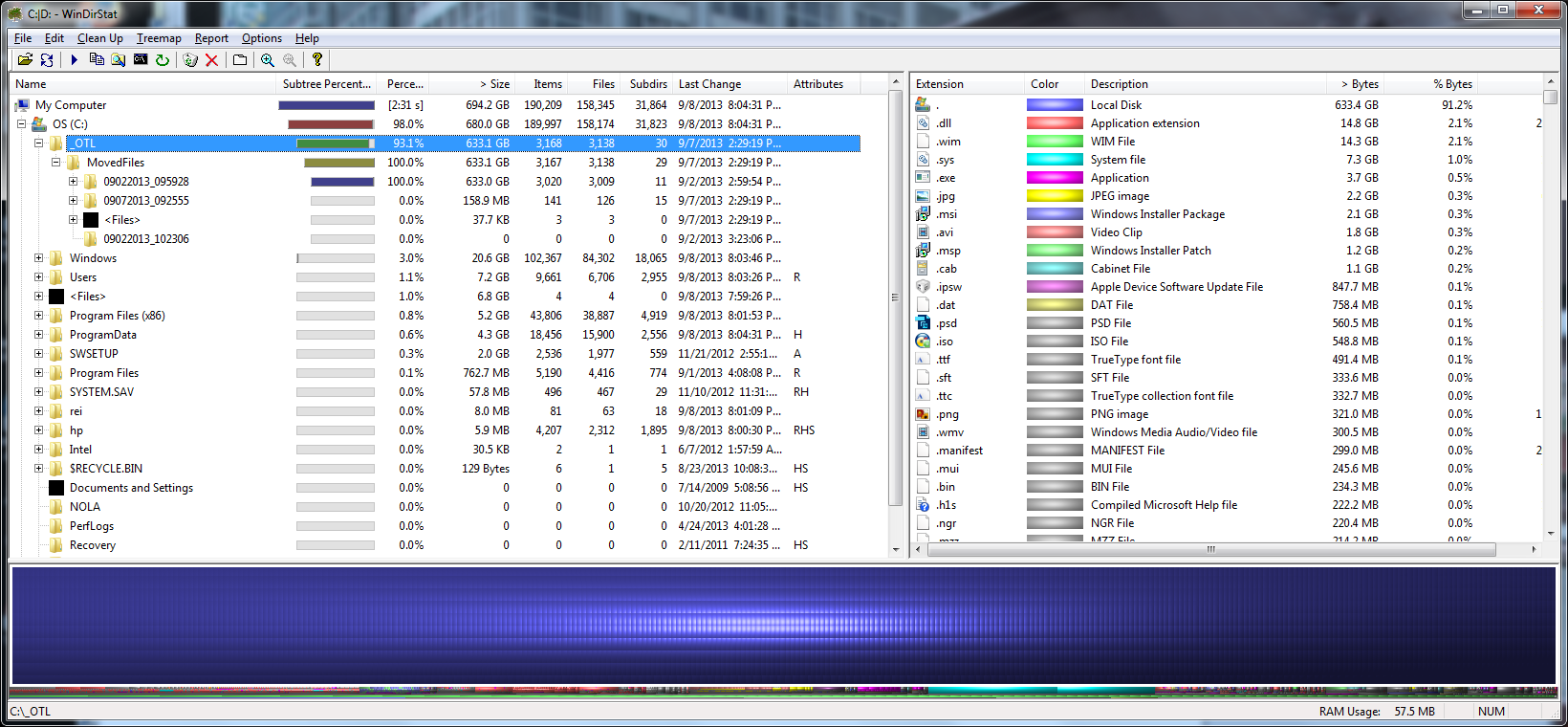Click the .h1s help file icon
Viewport: 1568px width, 727px height.
tap(923, 505)
